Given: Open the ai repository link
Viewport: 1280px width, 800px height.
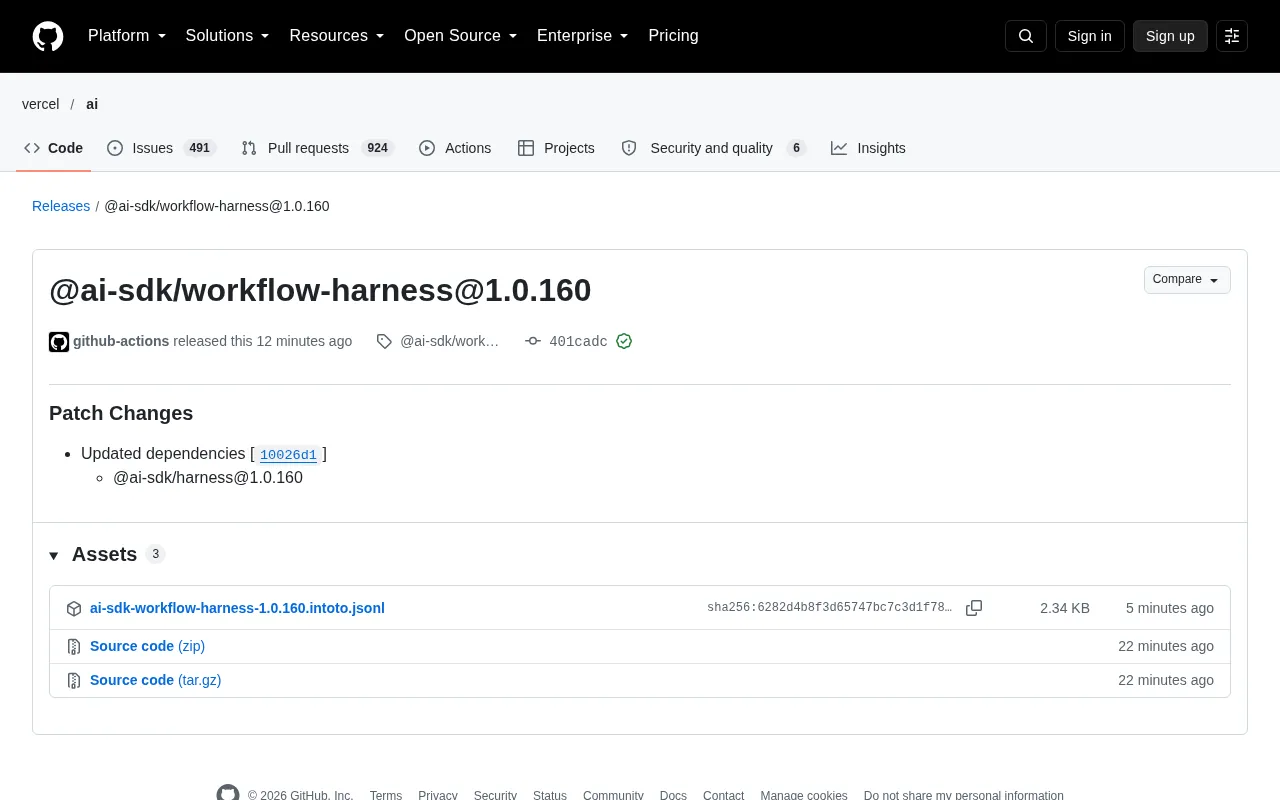Looking at the screenshot, I should pos(92,104).
